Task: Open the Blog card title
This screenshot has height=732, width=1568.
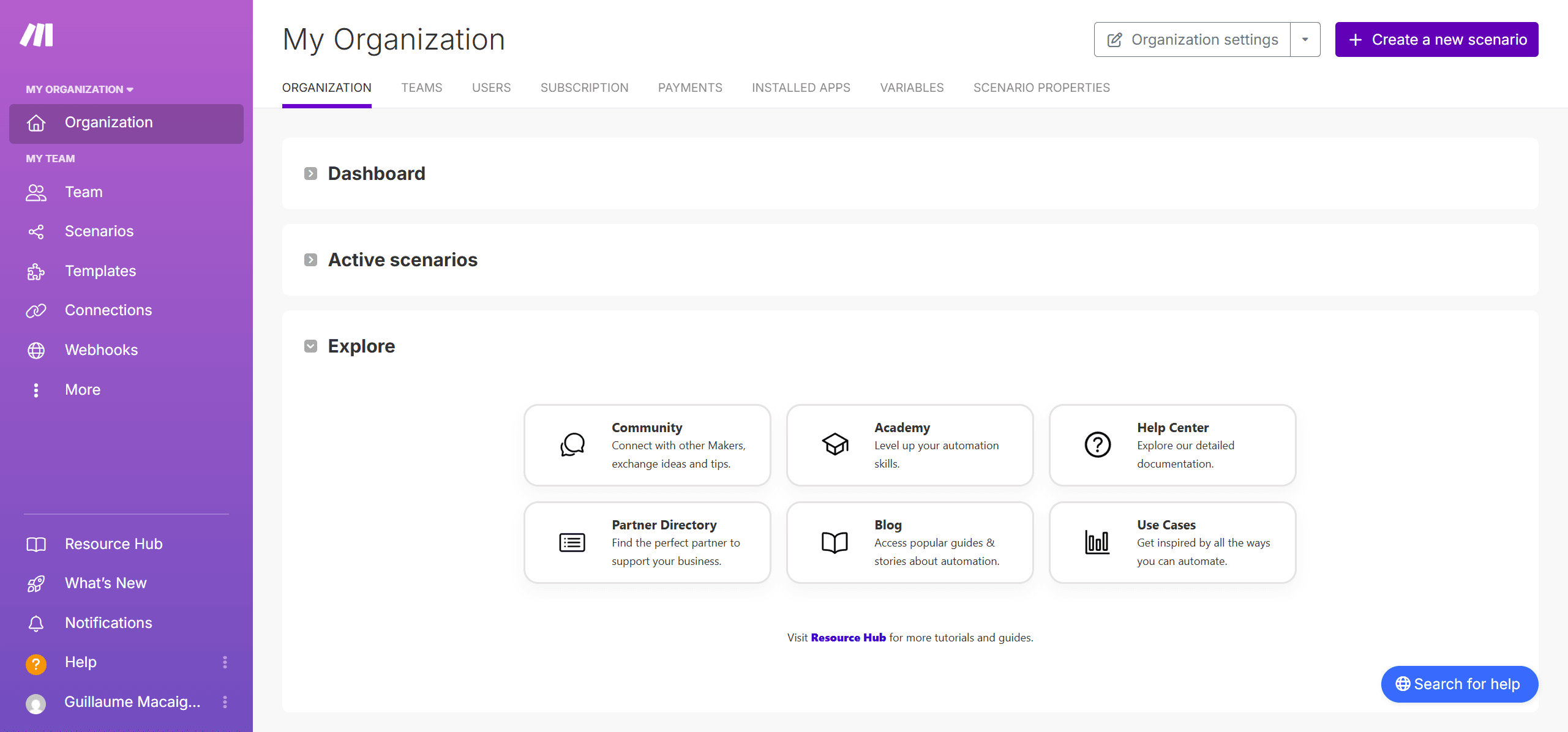Action: tap(888, 525)
